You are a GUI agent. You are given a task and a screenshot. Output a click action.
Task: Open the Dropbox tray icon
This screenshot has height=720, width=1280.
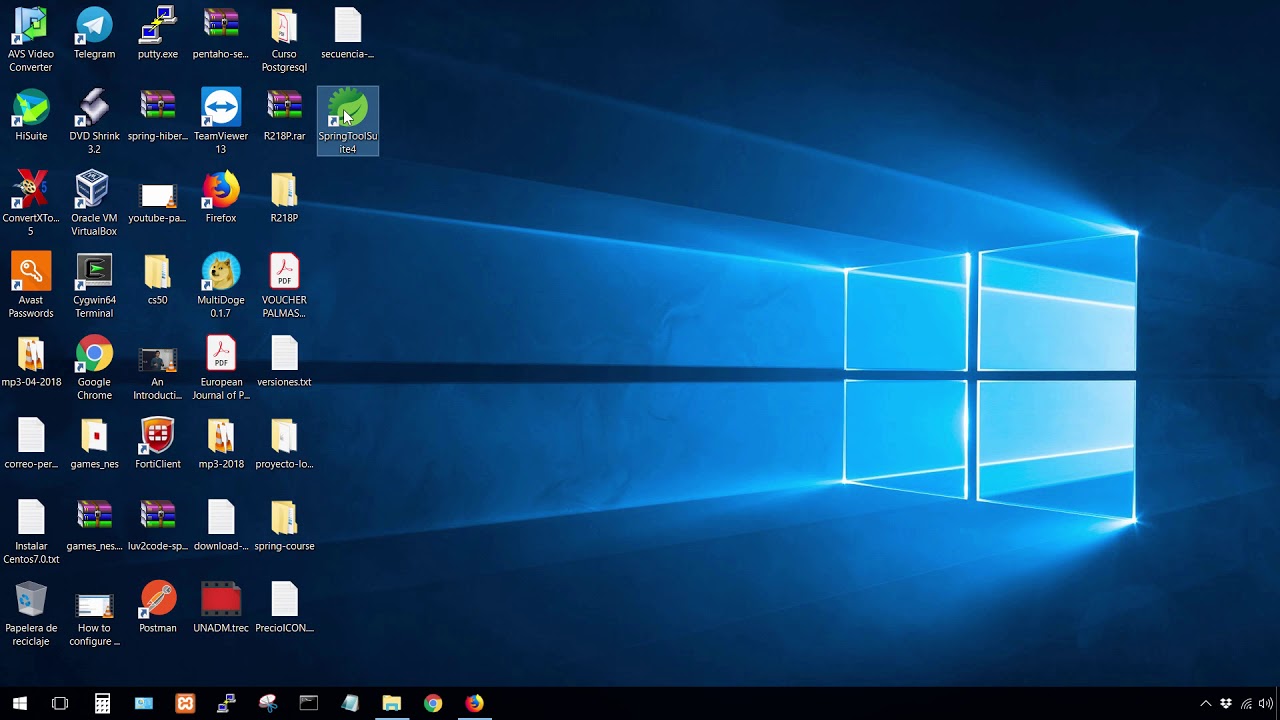[1226, 704]
